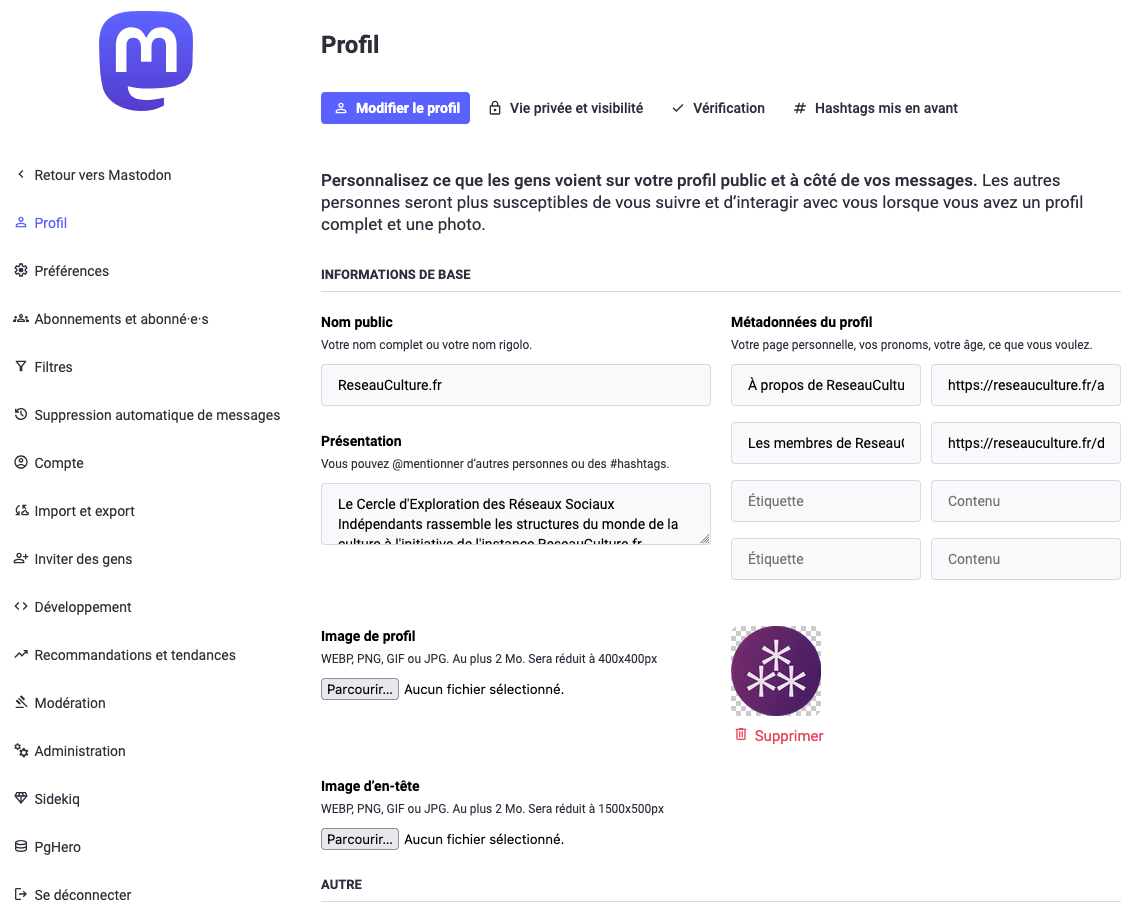
Task: Select the Hashtags mis en avant tab
Action: click(875, 108)
